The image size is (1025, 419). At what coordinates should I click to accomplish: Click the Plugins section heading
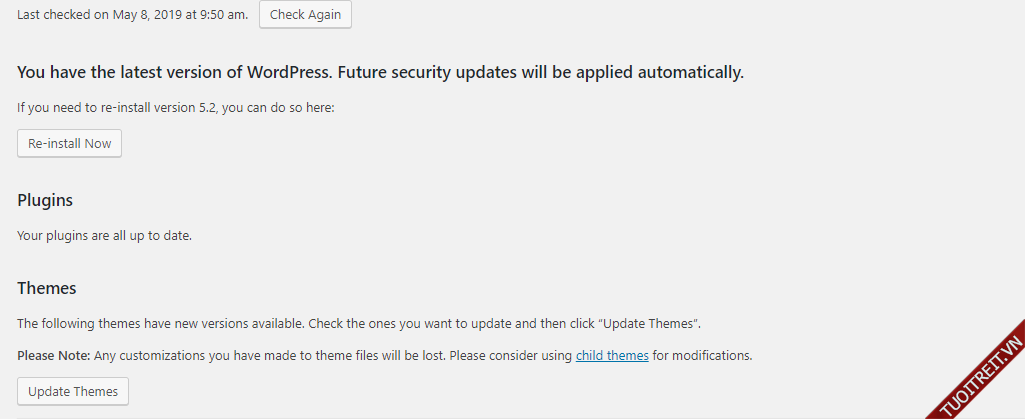(45, 200)
